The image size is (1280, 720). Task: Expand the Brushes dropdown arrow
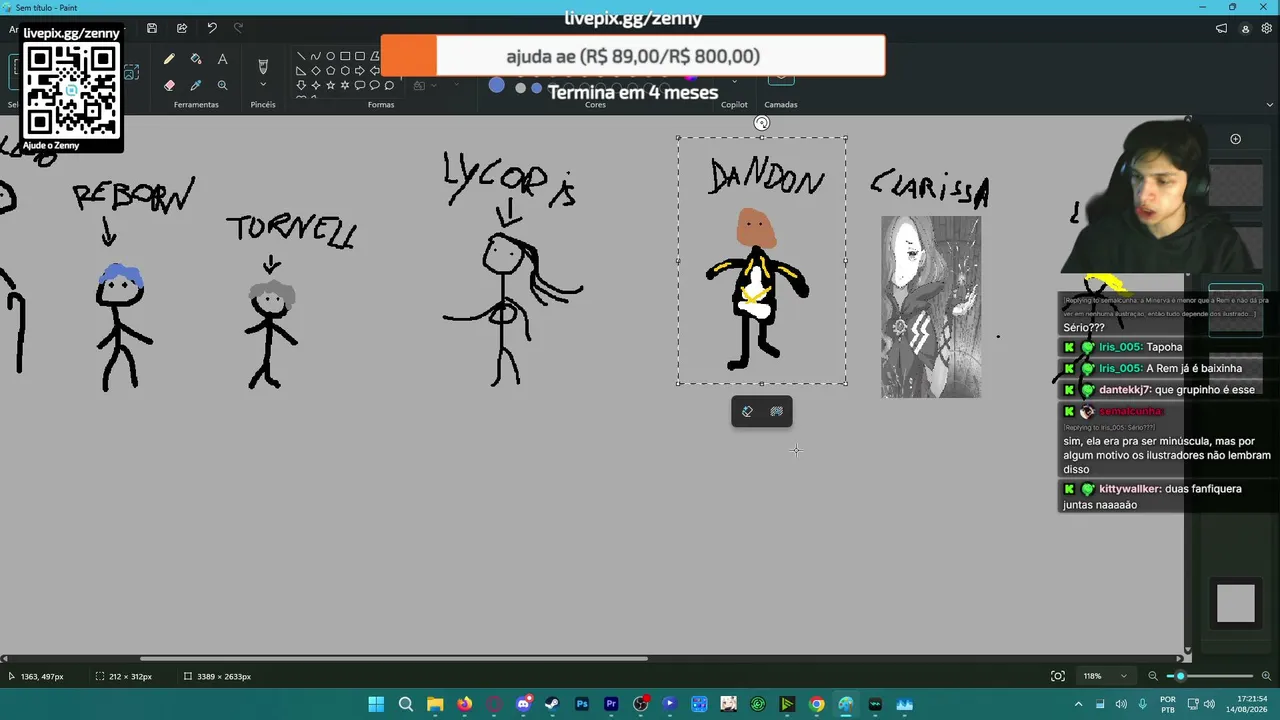[x=263, y=85]
